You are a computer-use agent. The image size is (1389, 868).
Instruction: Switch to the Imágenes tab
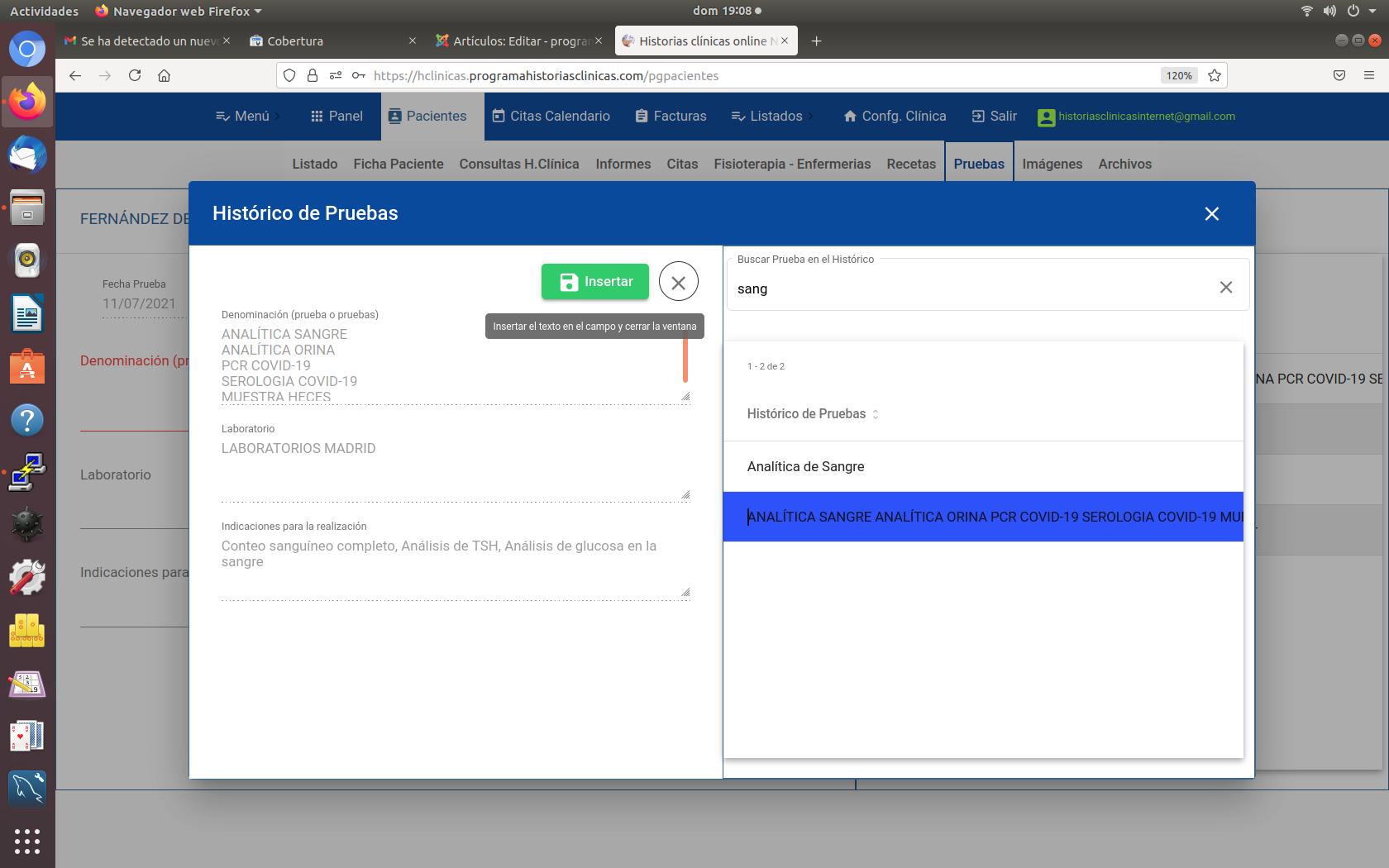click(x=1052, y=164)
